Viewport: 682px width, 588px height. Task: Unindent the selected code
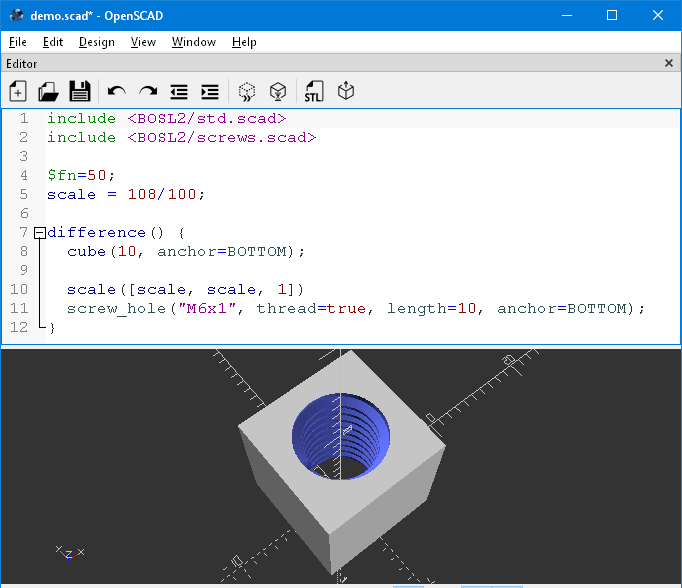[x=179, y=92]
